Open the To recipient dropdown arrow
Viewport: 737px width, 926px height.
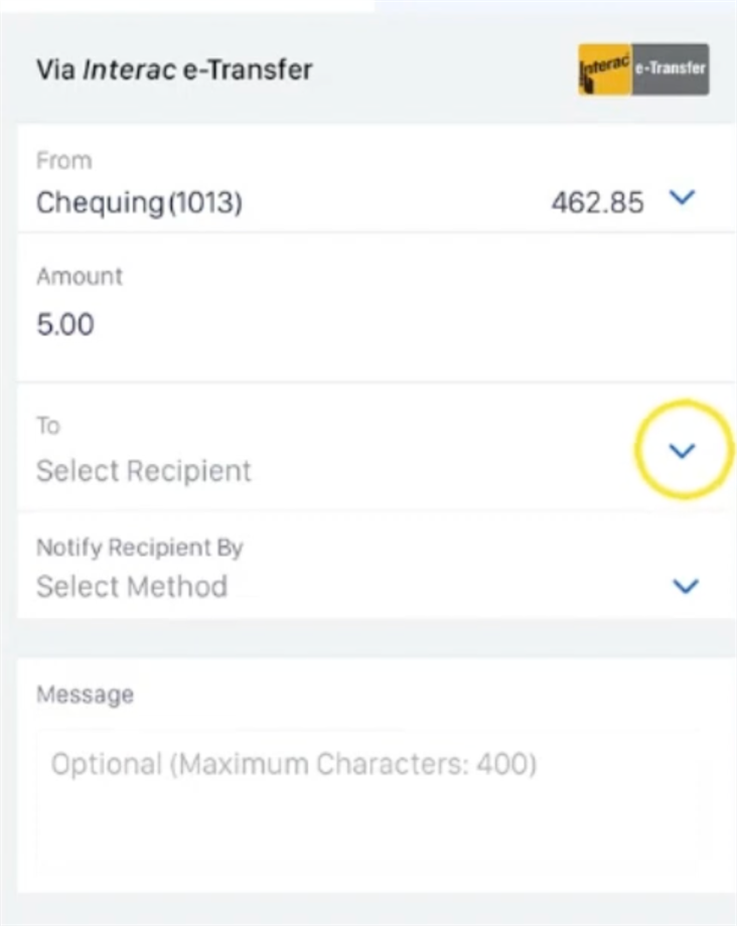682,451
